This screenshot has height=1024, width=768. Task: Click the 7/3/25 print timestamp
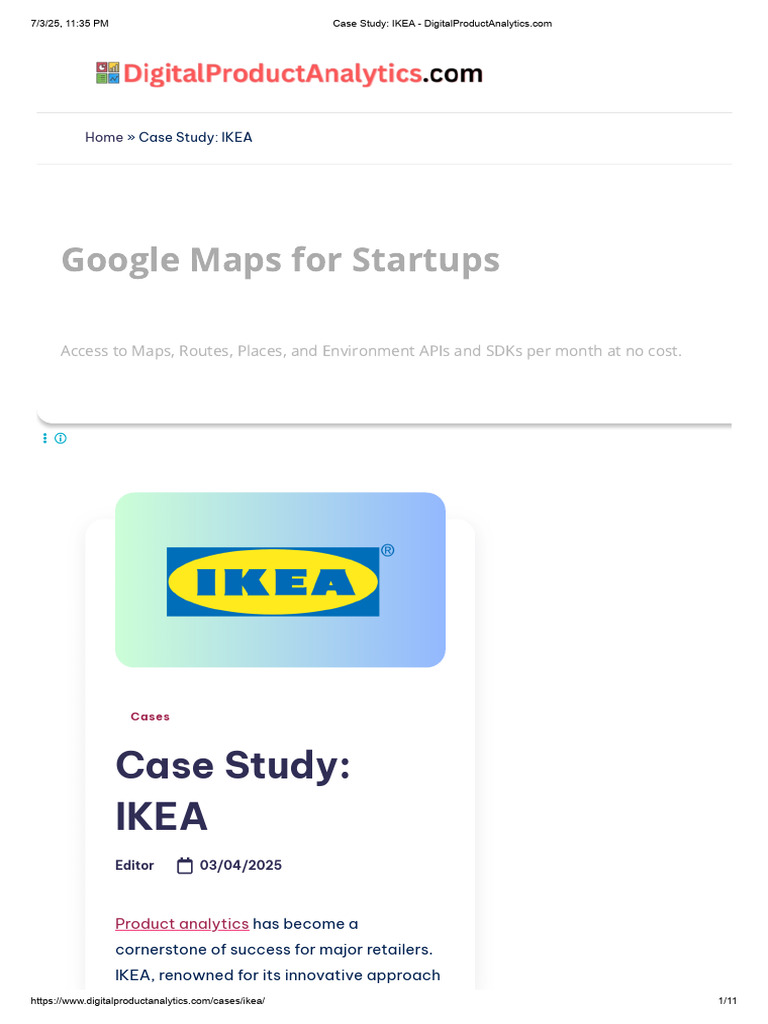tap(70, 23)
